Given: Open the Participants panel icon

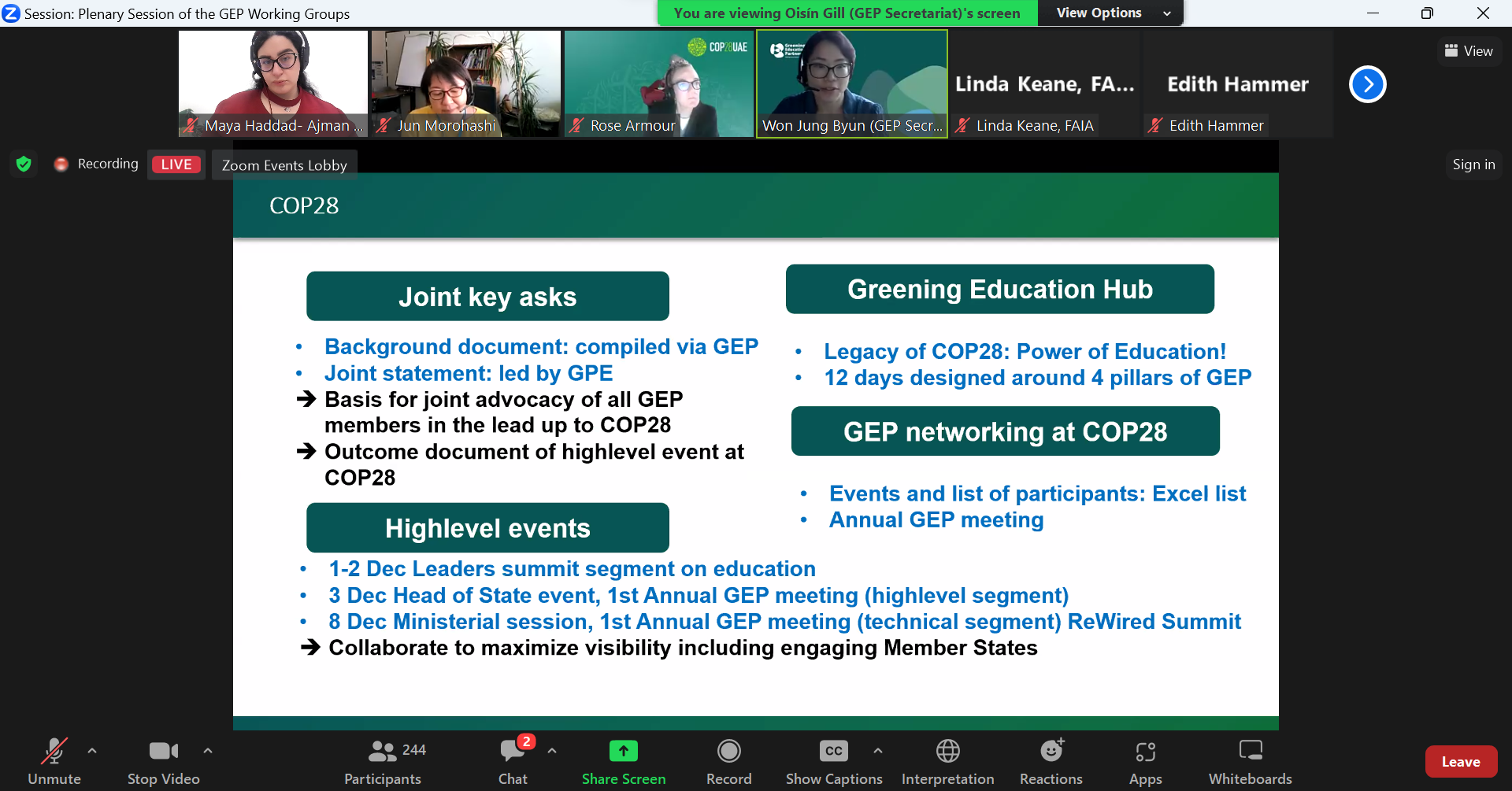Looking at the screenshot, I should [x=383, y=752].
